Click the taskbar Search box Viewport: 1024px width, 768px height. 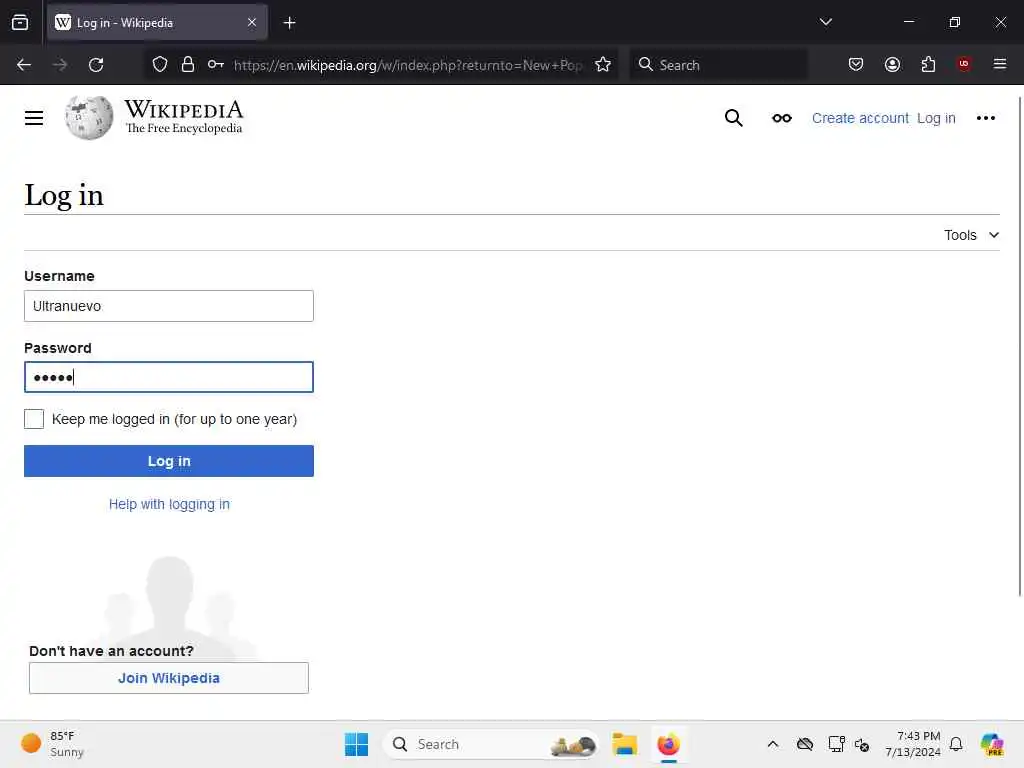pos(491,744)
